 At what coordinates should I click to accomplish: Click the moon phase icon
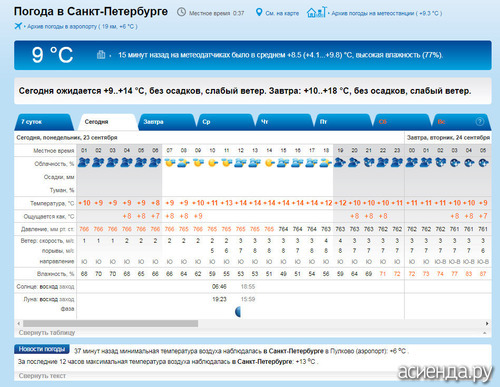click(x=238, y=312)
